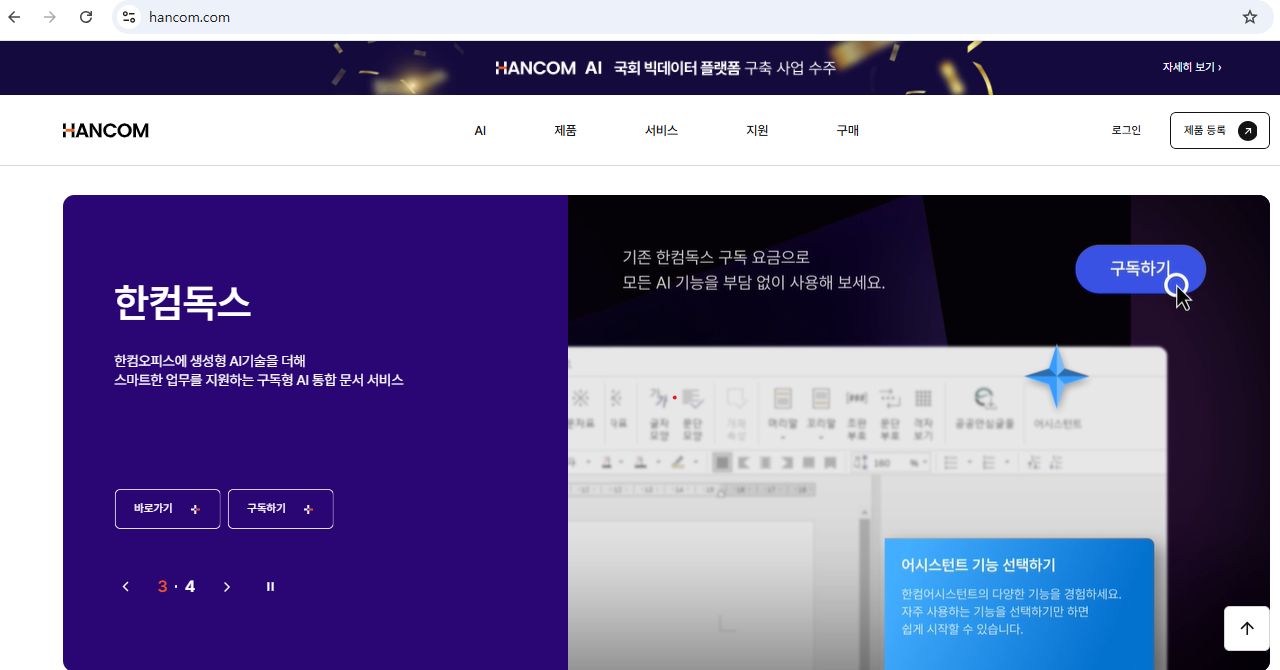
Task: Open the 자세히 보기 link in the top banner
Action: tap(1191, 67)
